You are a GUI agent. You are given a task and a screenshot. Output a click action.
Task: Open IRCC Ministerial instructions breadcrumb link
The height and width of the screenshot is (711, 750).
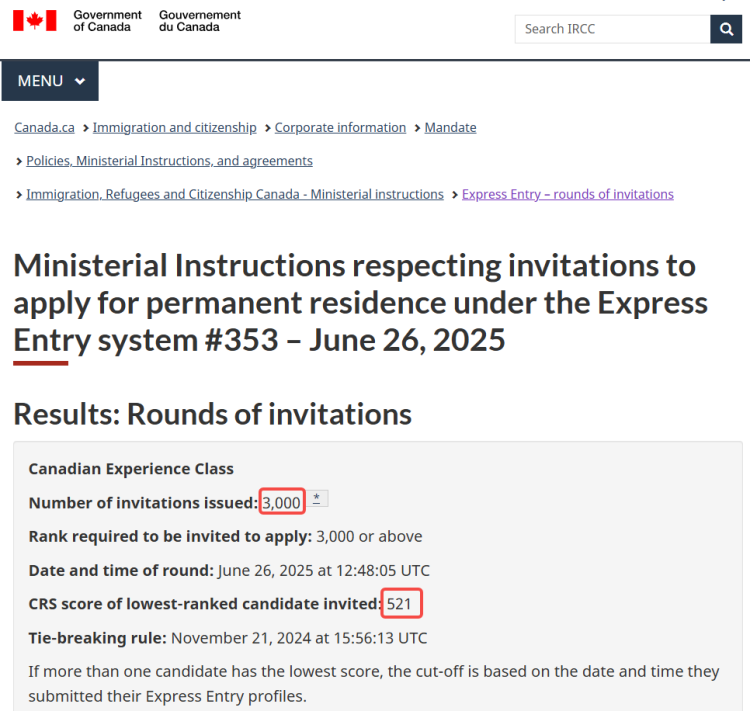tap(235, 194)
